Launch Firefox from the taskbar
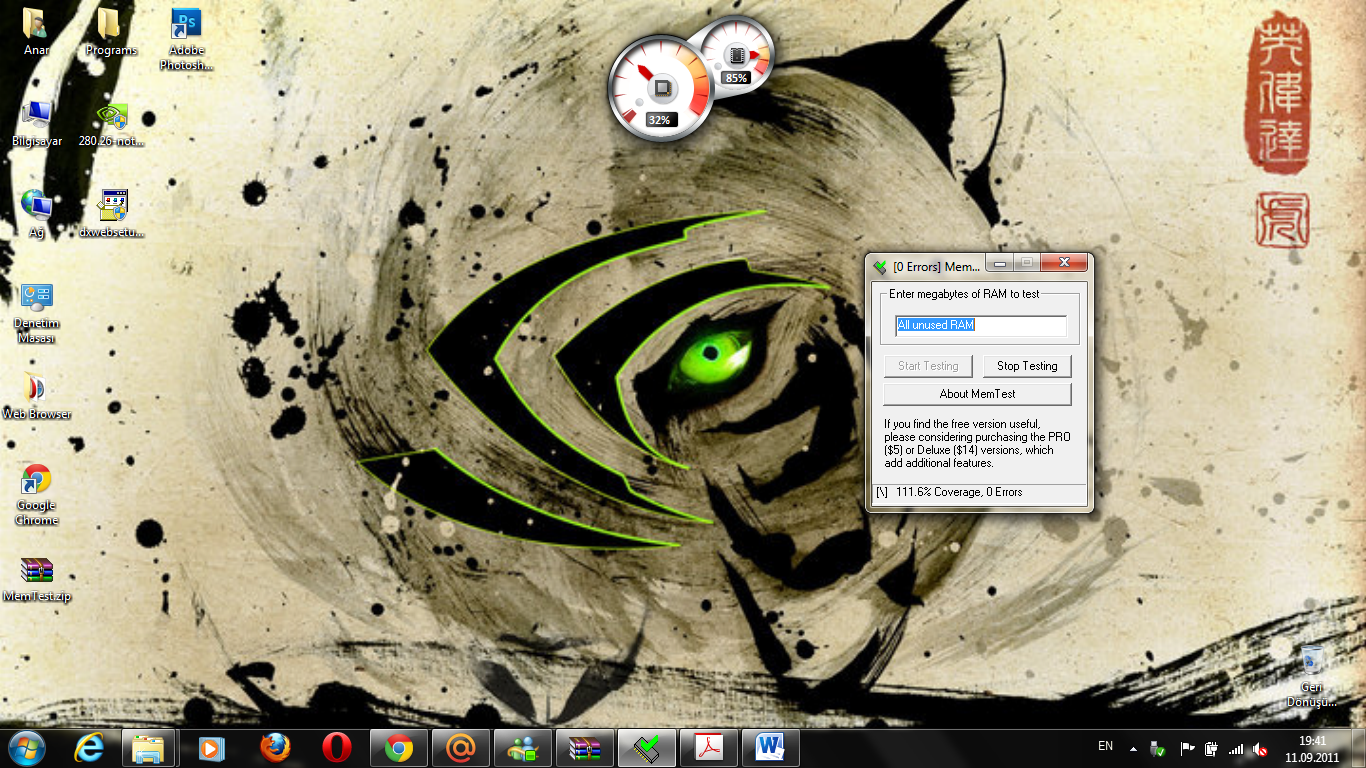Viewport: 1366px width, 768px height. coord(274,748)
